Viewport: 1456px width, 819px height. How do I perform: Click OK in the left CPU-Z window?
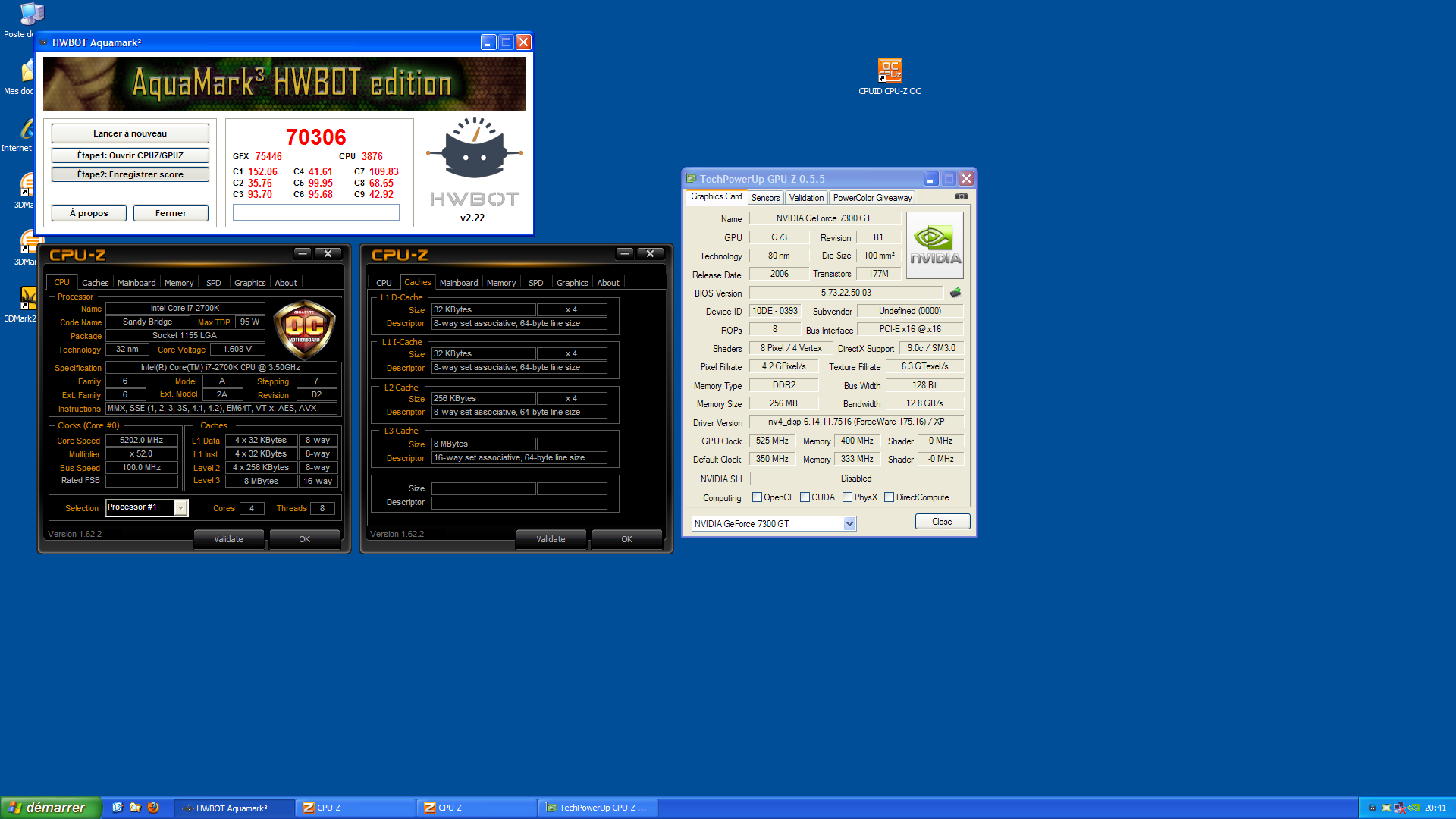tap(304, 539)
